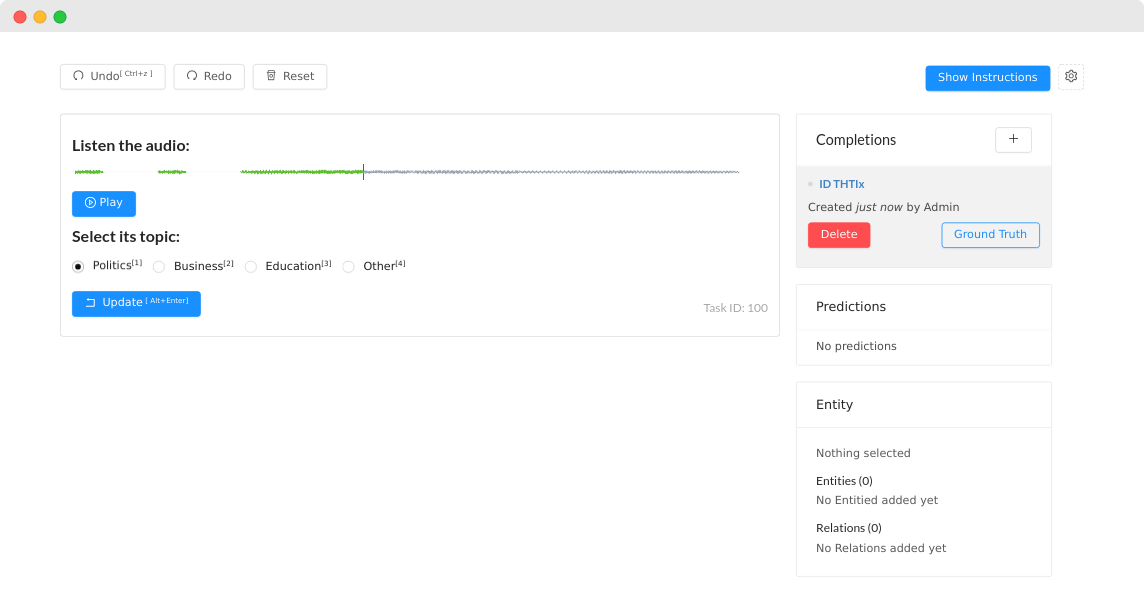Play the audio clip

(104, 203)
